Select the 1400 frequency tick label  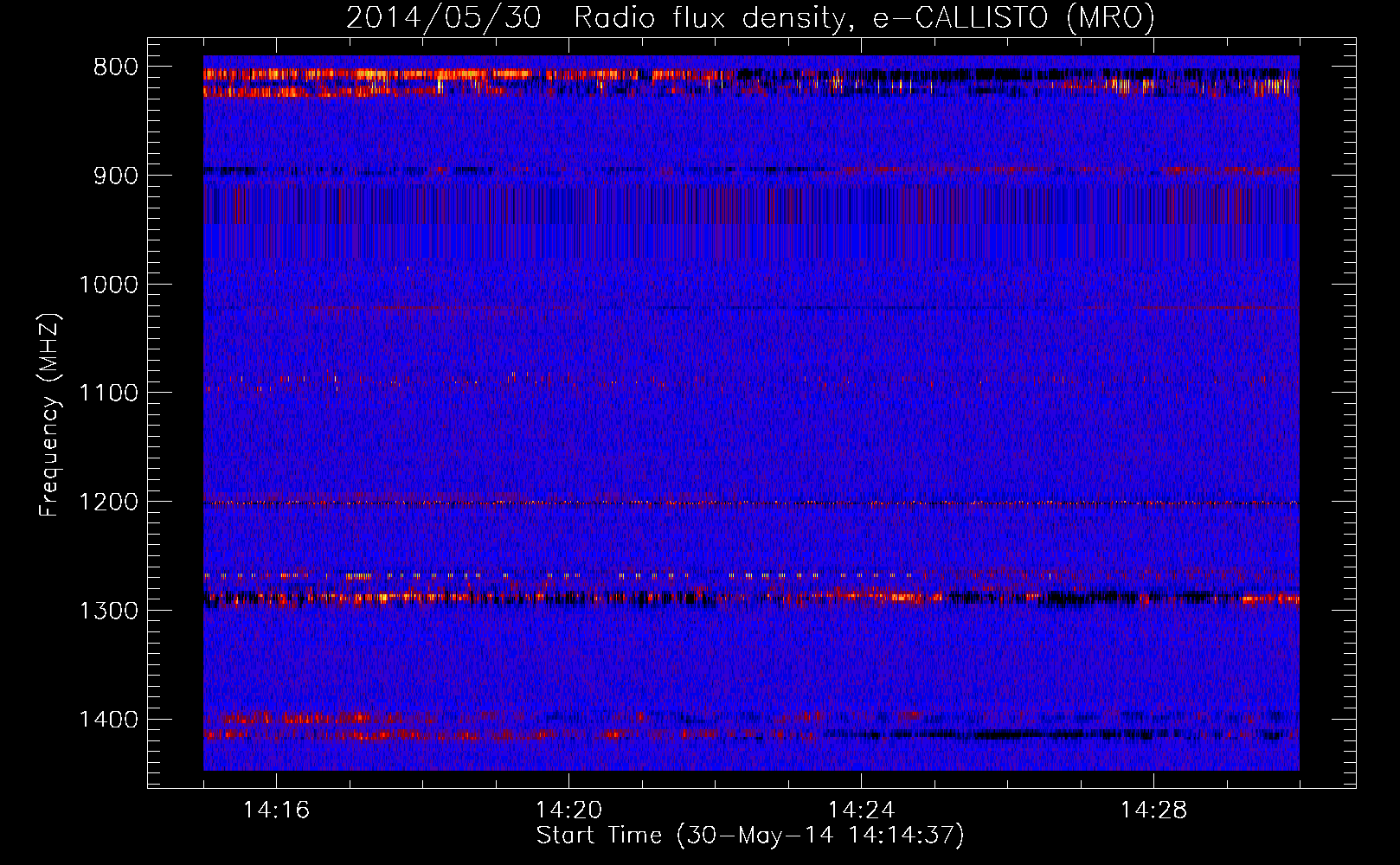[108, 720]
